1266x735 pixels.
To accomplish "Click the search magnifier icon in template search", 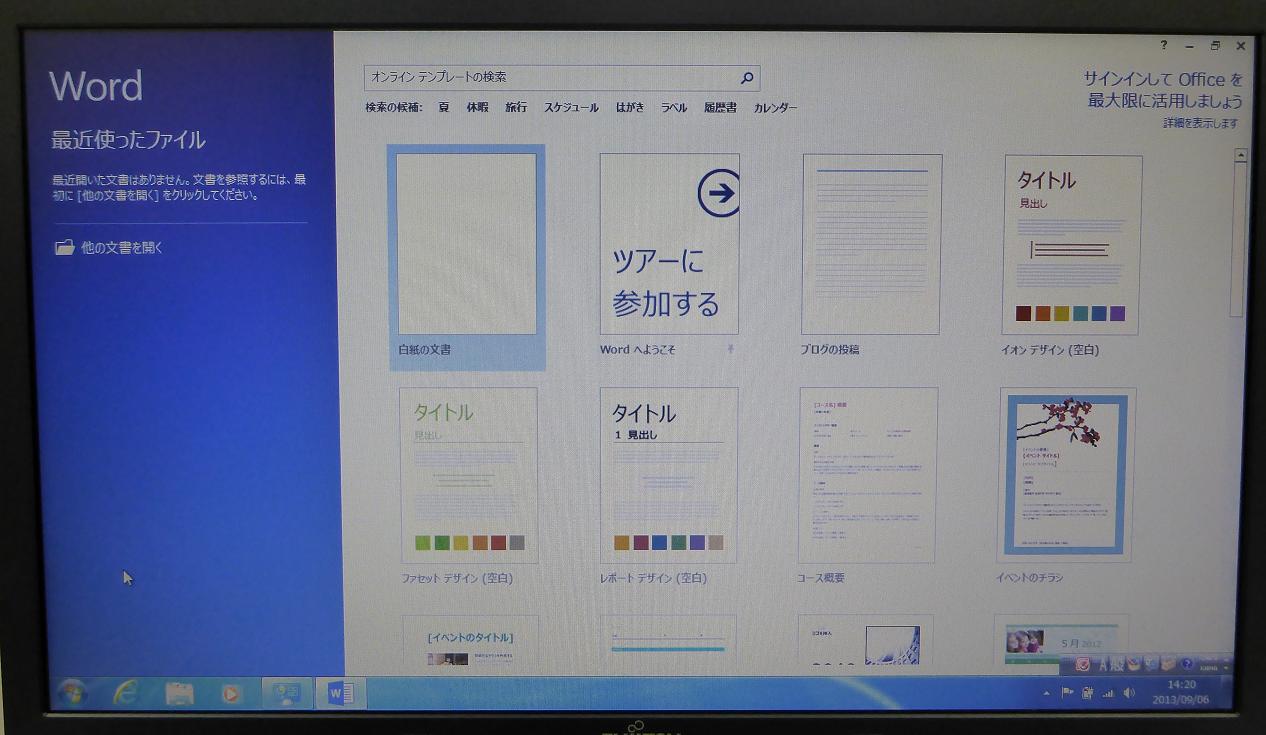I will pyautogui.click(x=746, y=78).
